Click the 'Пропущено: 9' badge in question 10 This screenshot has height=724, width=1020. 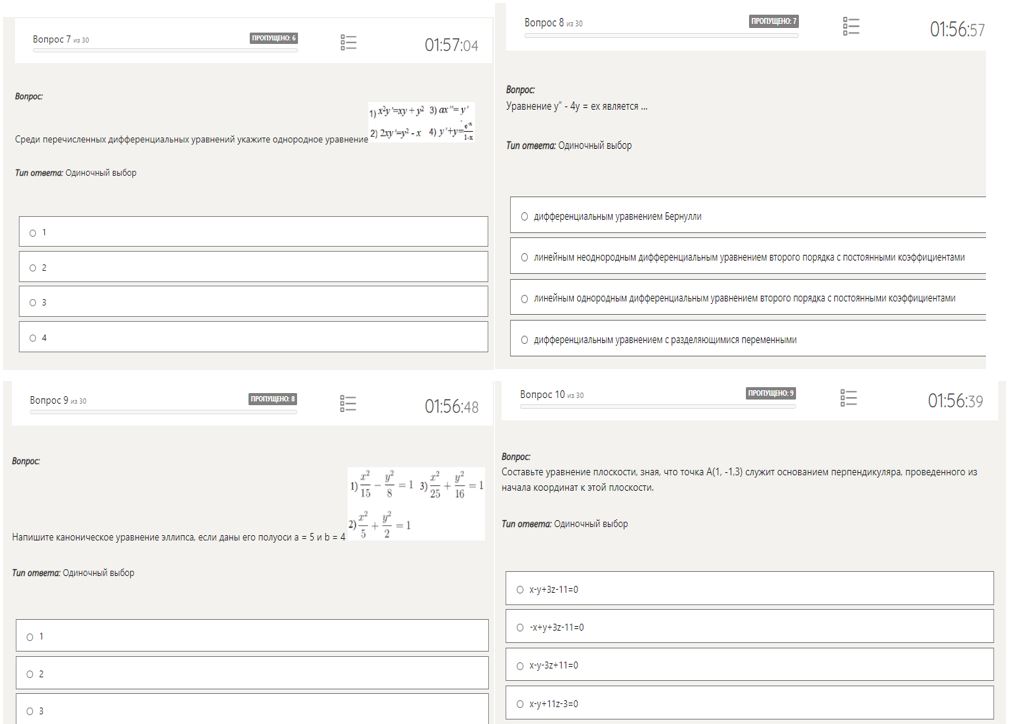pos(770,393)
